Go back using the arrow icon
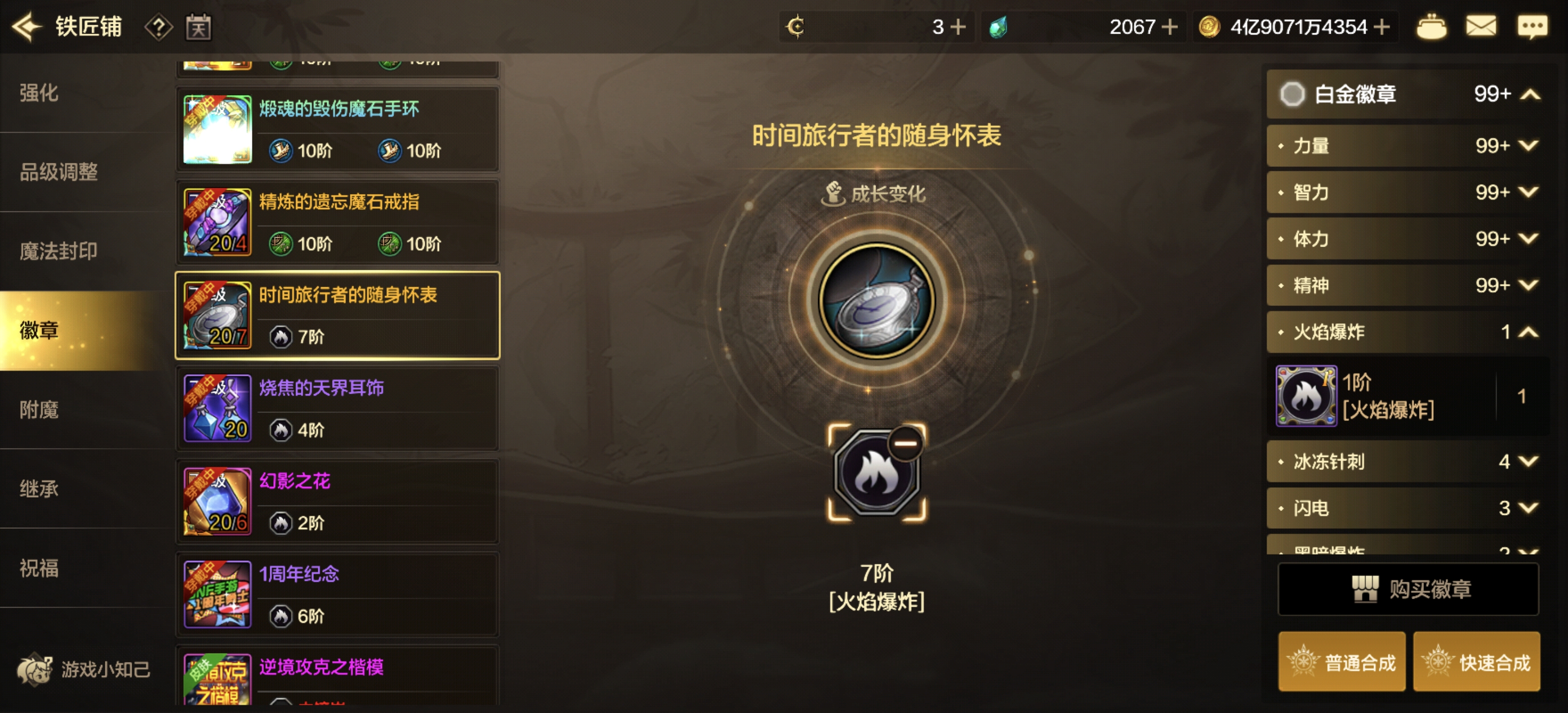 pyautogui.click(x=27, y=27)
